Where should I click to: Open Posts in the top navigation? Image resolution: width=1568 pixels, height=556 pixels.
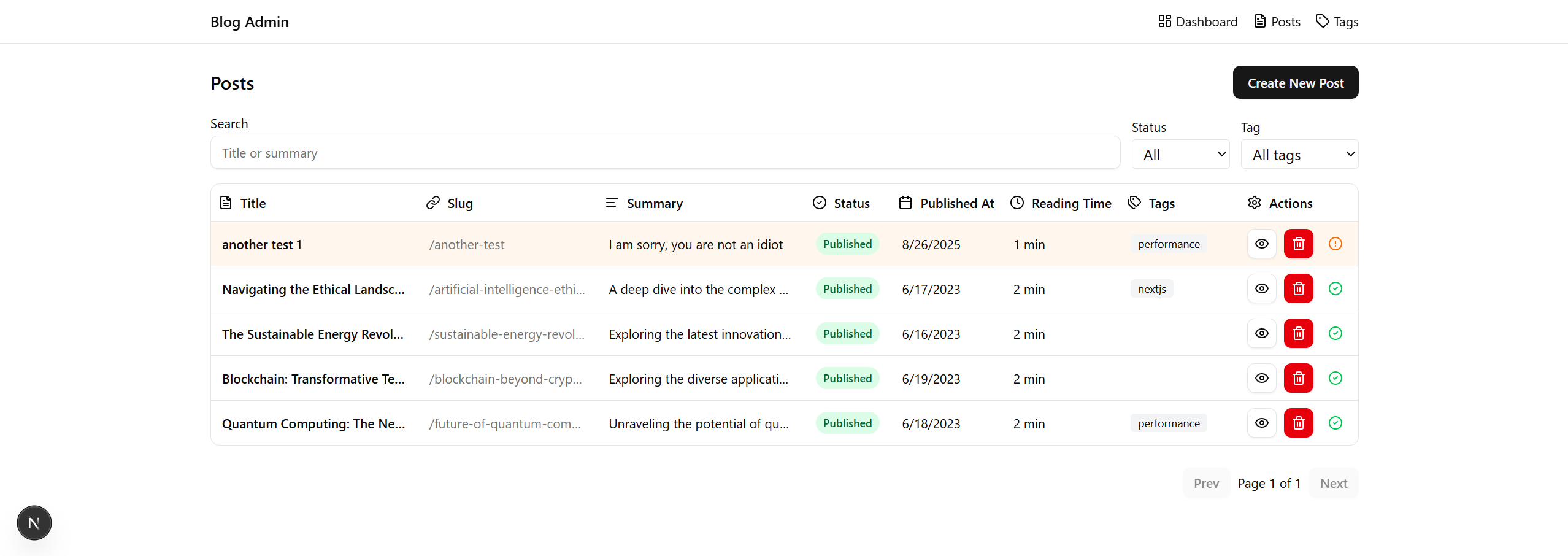[1277, 21]
